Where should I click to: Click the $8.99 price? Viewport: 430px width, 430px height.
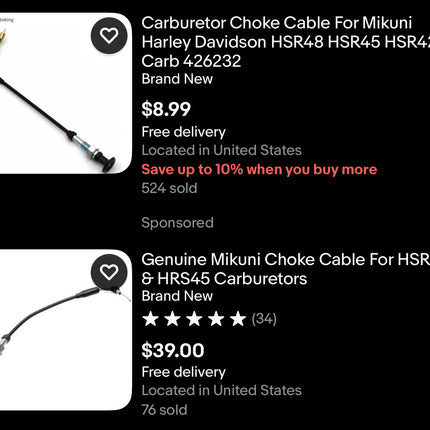click(x=166, y=109)
